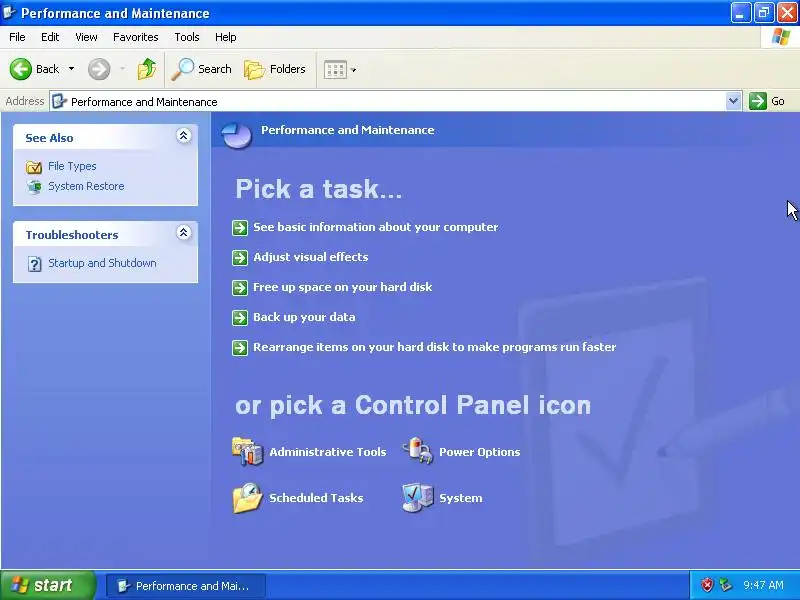Click the green Go arrow button

click(x=758, y=101)
